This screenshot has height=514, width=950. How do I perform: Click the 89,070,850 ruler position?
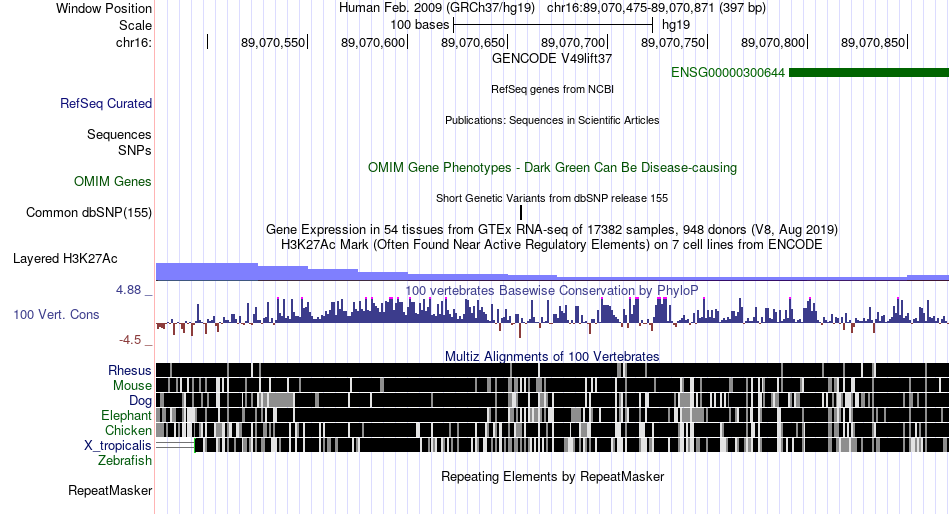click(x=873, y=42)
